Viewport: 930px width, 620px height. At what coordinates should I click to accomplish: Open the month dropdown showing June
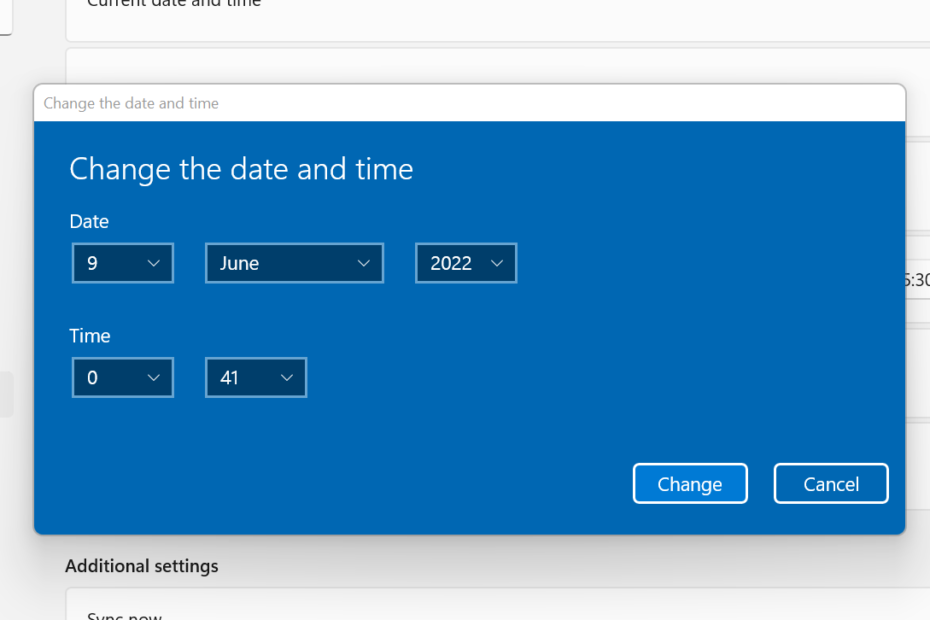click(294, 263)
